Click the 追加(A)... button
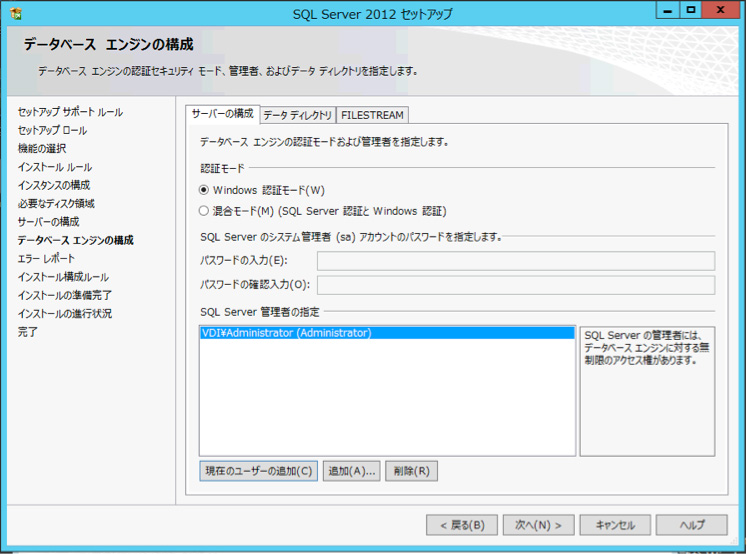This screenshot has height=554, width=747. tap(352, 471)
